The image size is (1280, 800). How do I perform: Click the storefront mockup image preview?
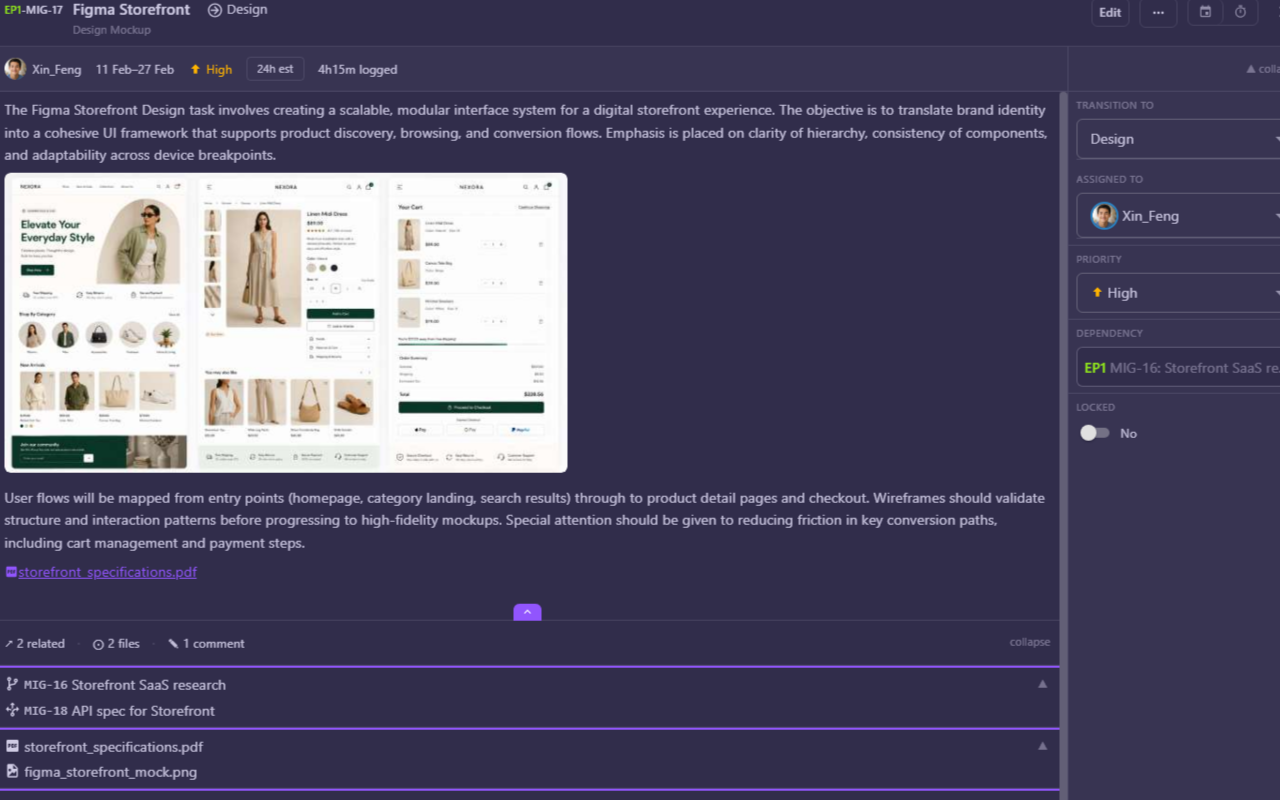[x=286, y=322]
